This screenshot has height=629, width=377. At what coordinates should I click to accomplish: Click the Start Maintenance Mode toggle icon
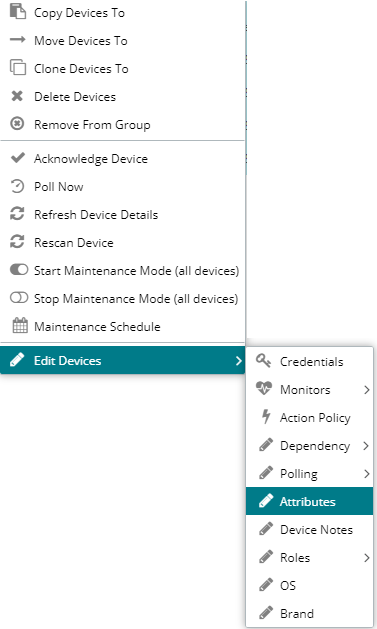(x=19, y=270)
